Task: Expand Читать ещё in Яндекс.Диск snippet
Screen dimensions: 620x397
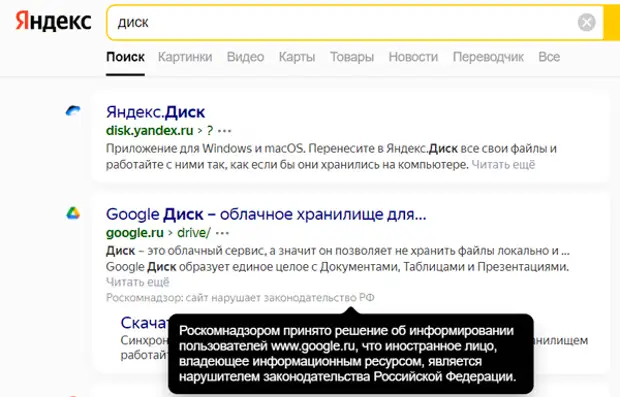Action: pyautogui.click(x=503, y=164)
